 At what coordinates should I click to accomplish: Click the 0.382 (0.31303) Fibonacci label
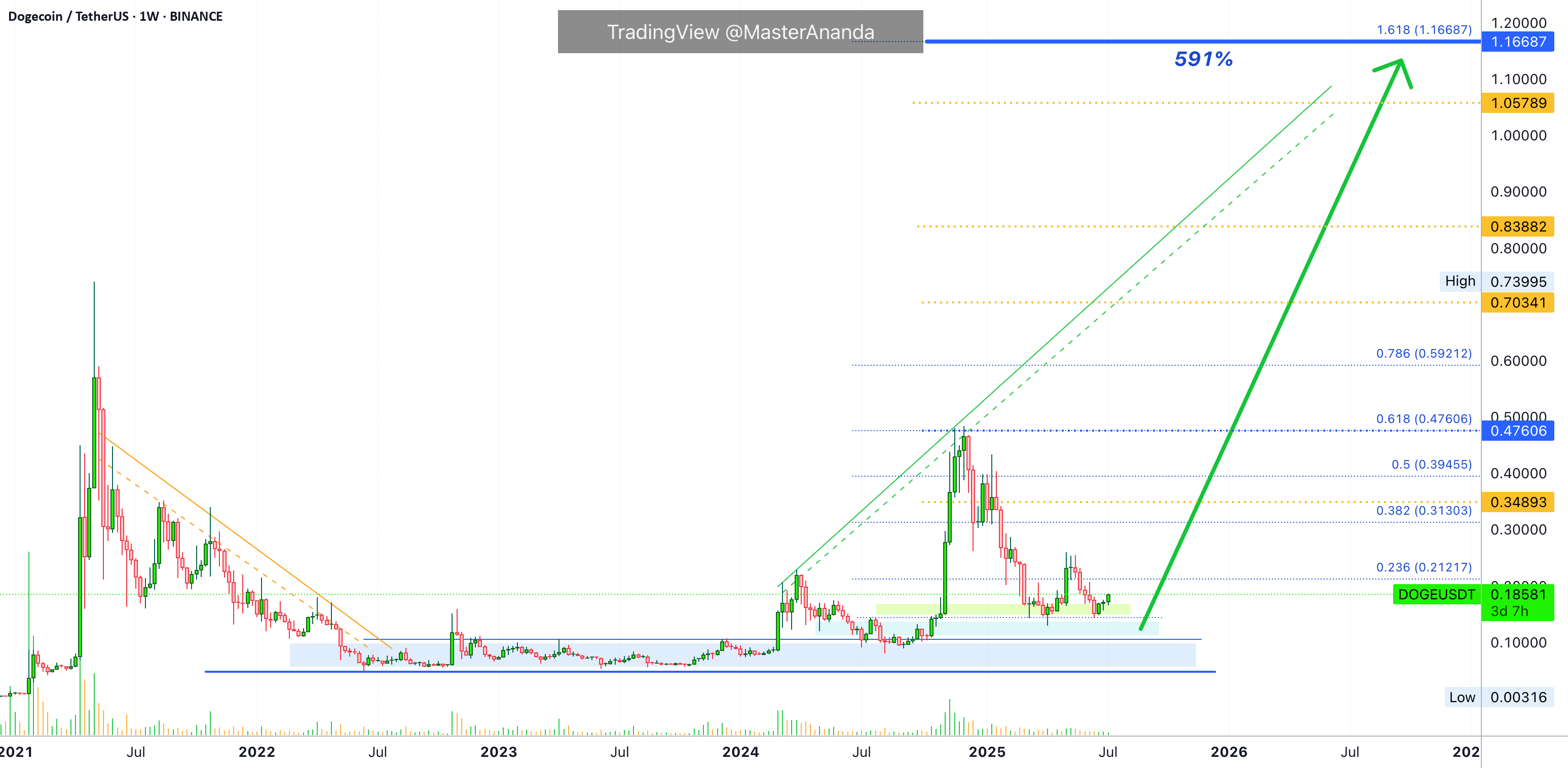pos(1424,510)
